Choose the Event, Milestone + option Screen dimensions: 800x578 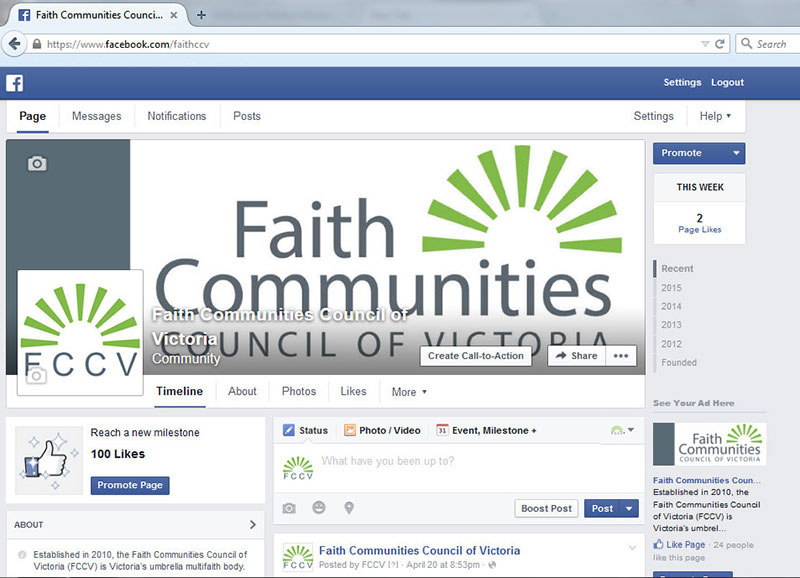(486, 431)
